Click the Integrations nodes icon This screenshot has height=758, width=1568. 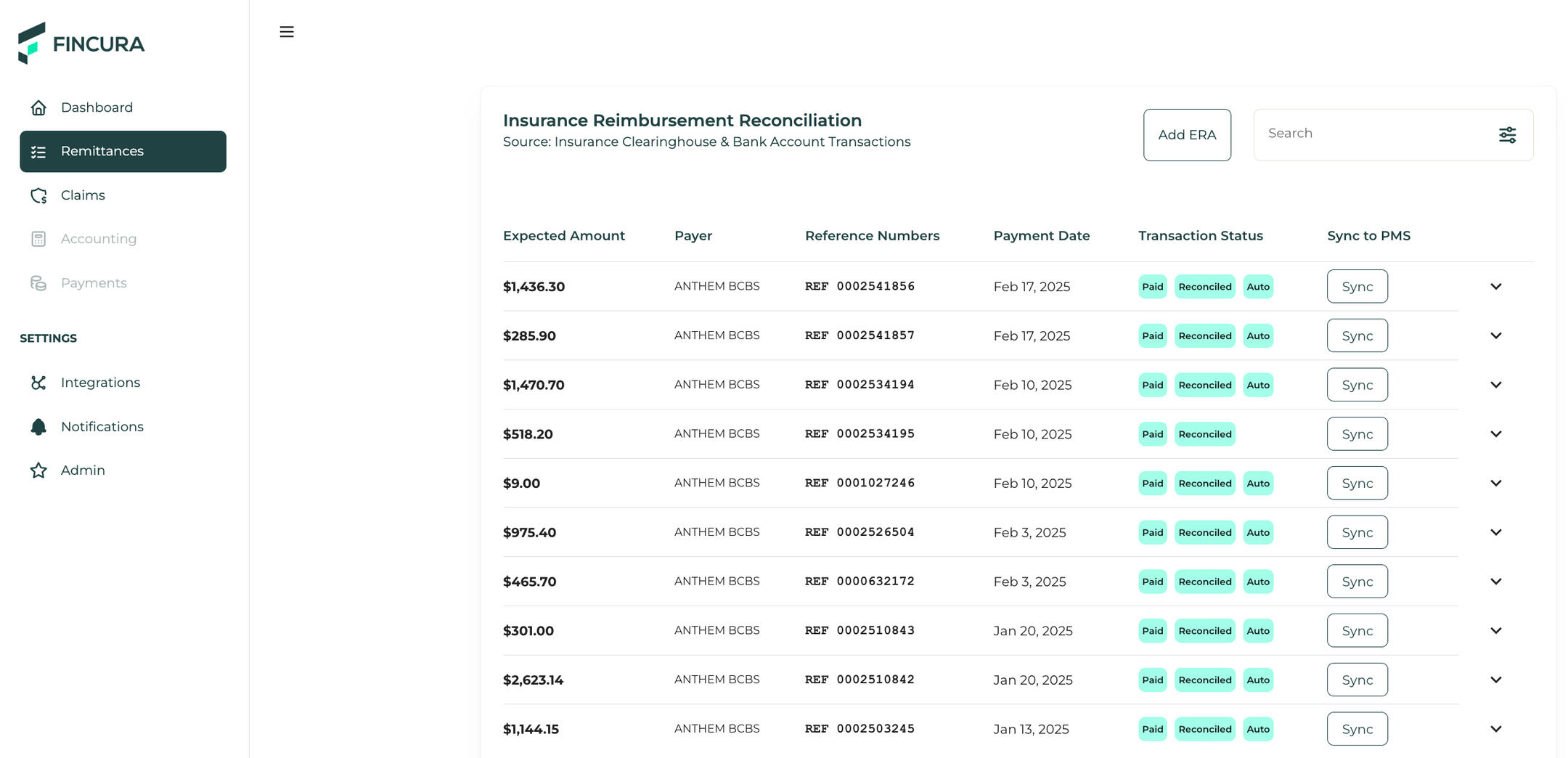click(x=38, y=383)
